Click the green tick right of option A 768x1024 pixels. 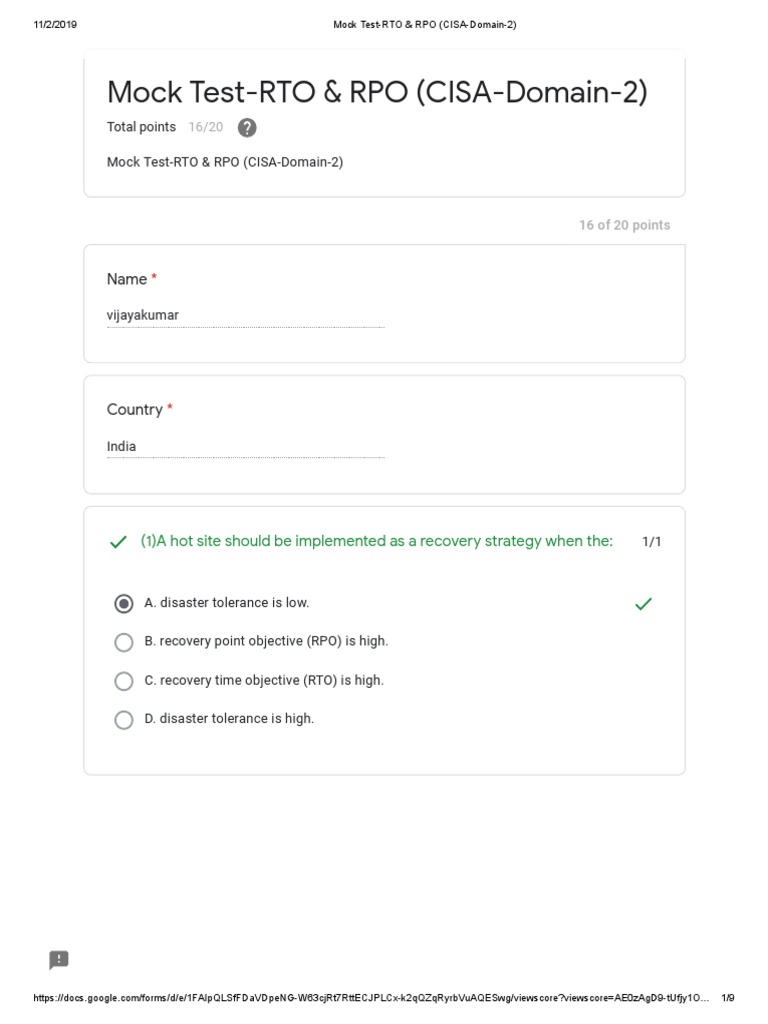pos(643,603)
